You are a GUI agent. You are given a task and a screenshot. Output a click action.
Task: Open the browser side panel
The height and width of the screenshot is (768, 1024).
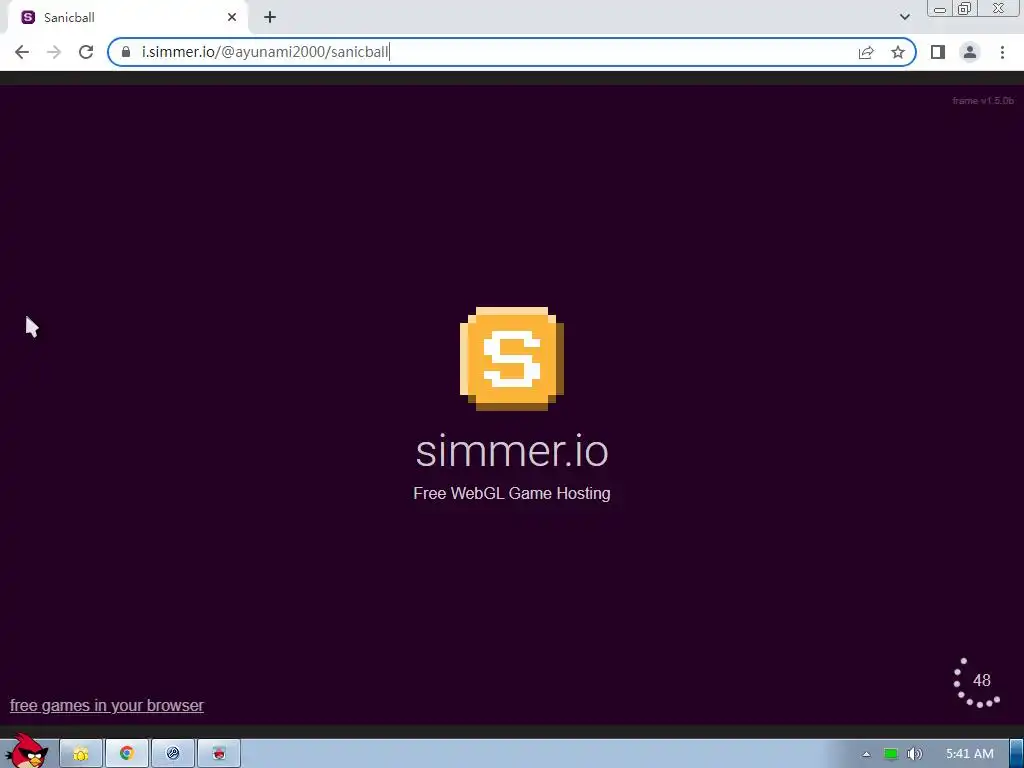pos(938,52)
